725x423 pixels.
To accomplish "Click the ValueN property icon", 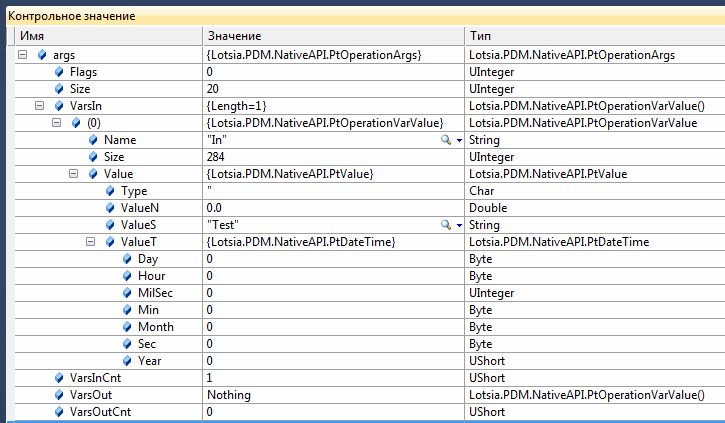I will click(x=110, y=208).
